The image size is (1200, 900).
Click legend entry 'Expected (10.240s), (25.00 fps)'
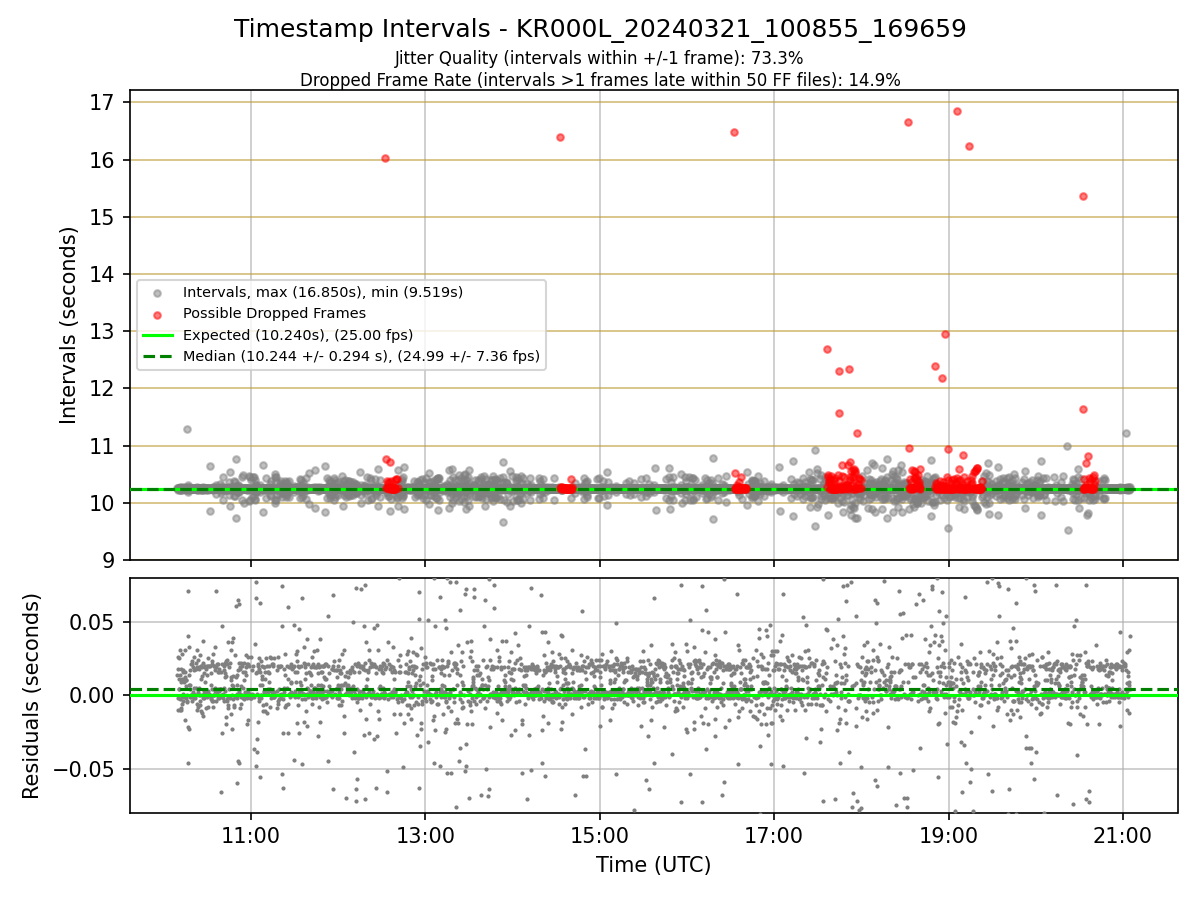pos(298,335)
